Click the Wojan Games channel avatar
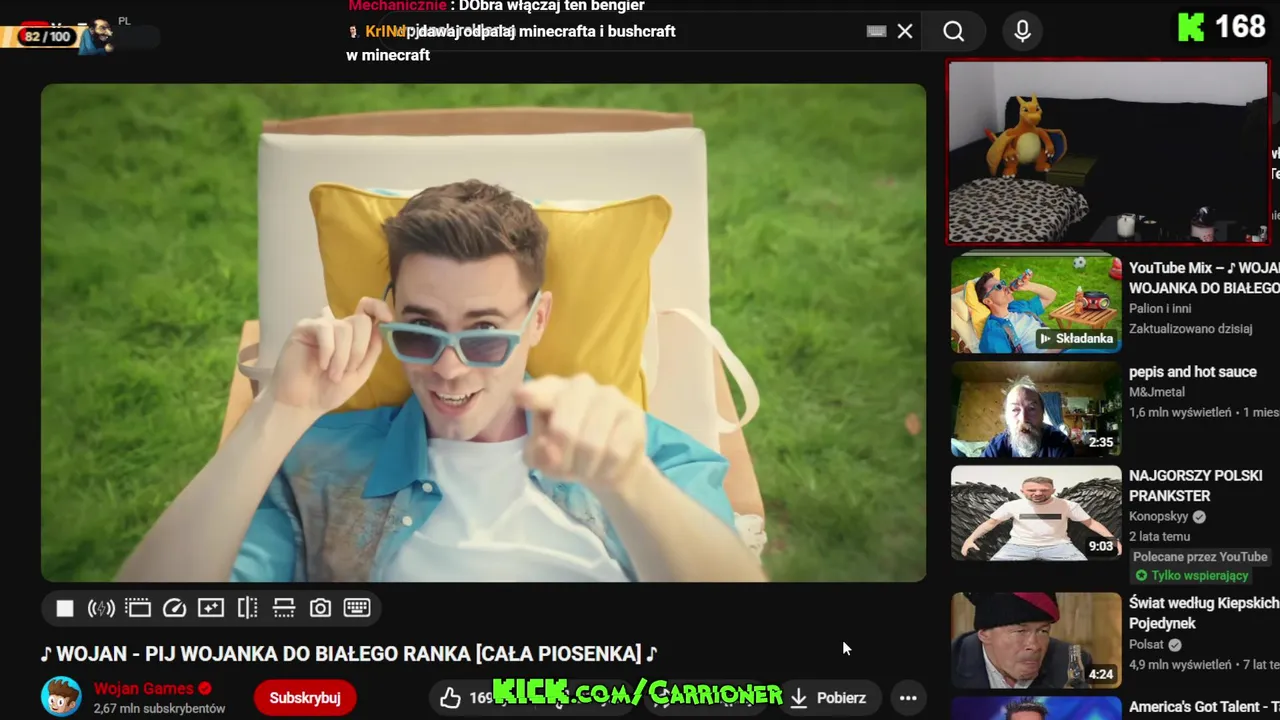This screenshot has height=720, width=1280. click(x=61, y=697)
